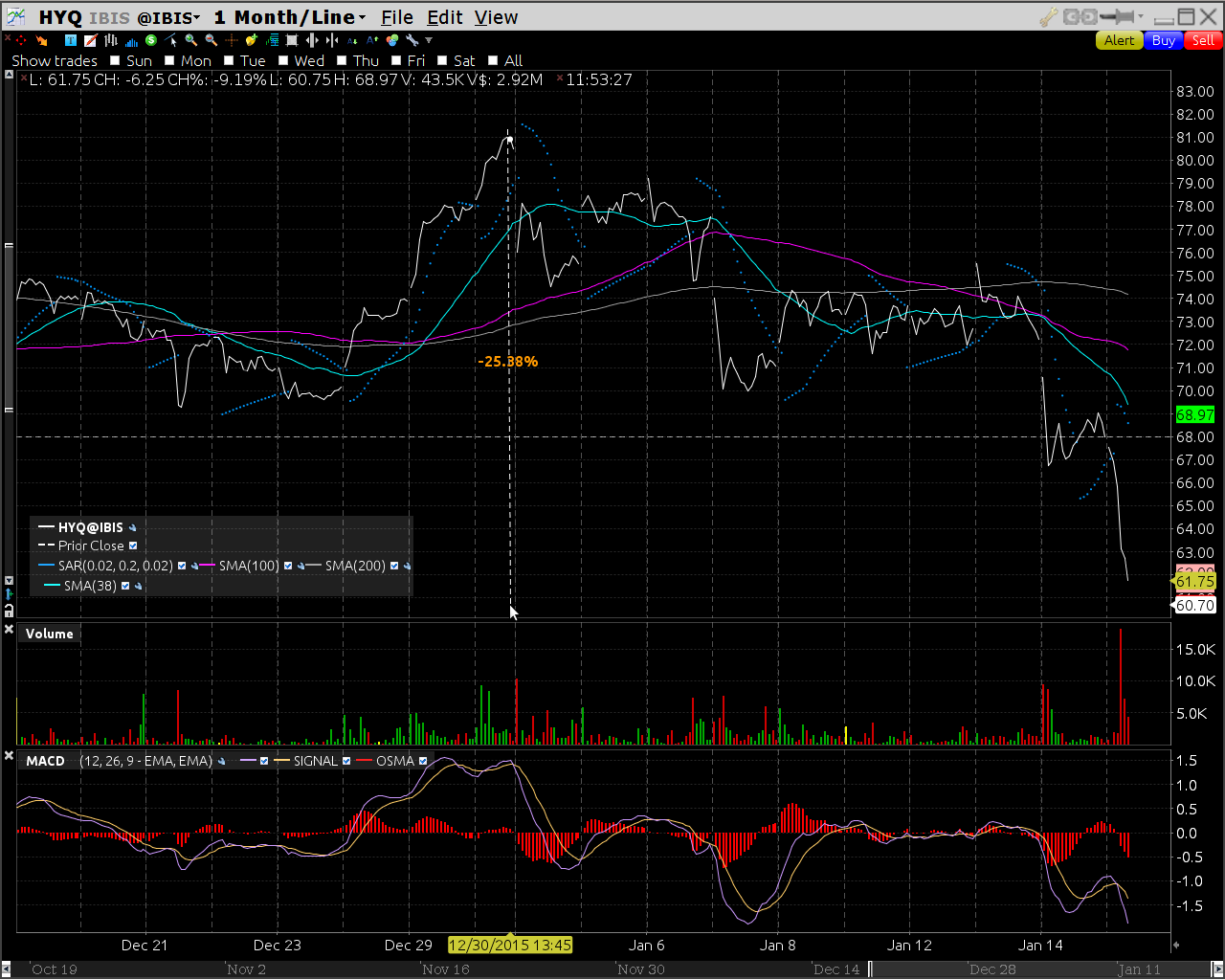Click the teal horizontal lines toolbar icon

(272, 40)
